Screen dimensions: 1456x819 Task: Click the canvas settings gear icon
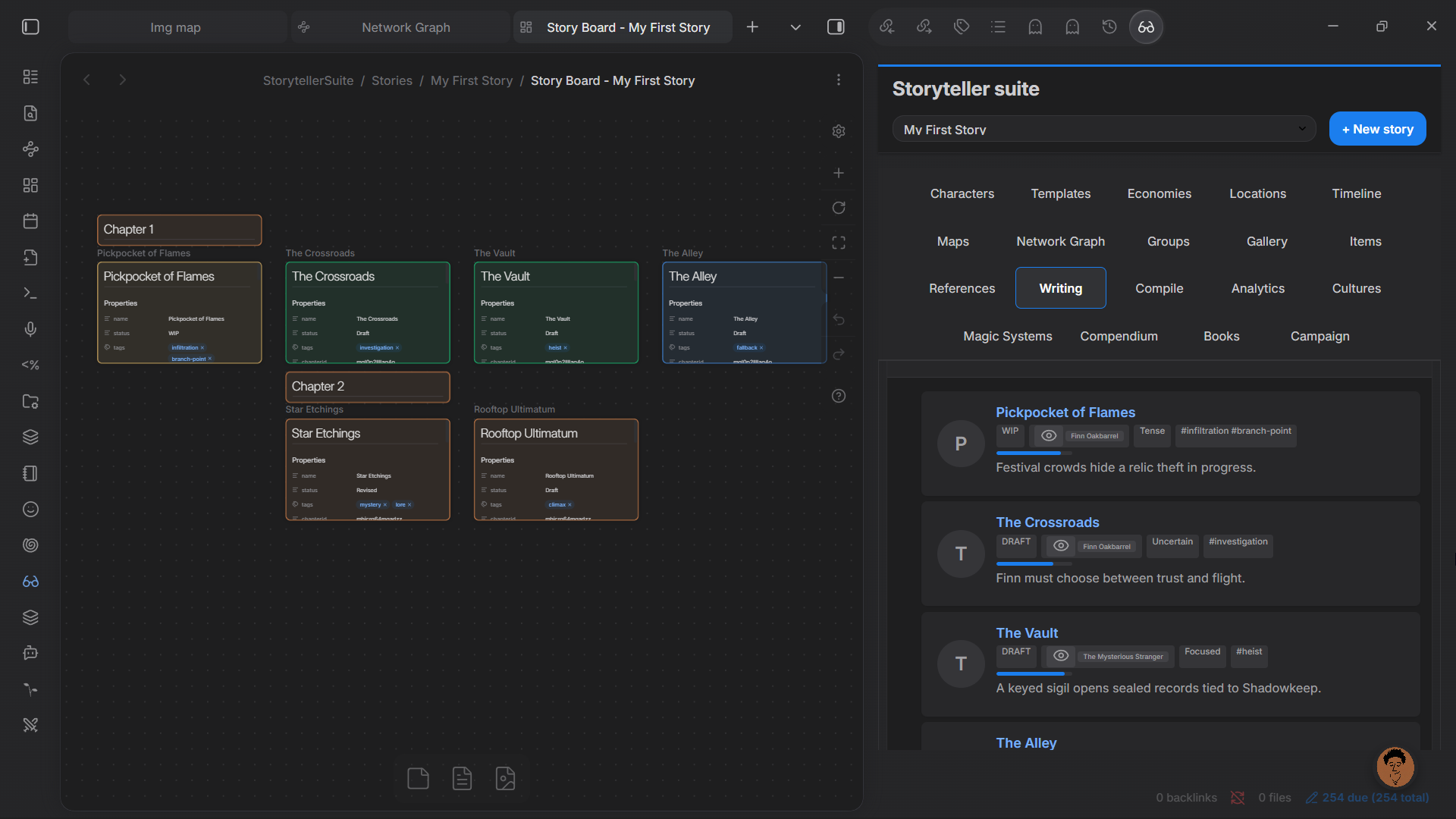839,131
